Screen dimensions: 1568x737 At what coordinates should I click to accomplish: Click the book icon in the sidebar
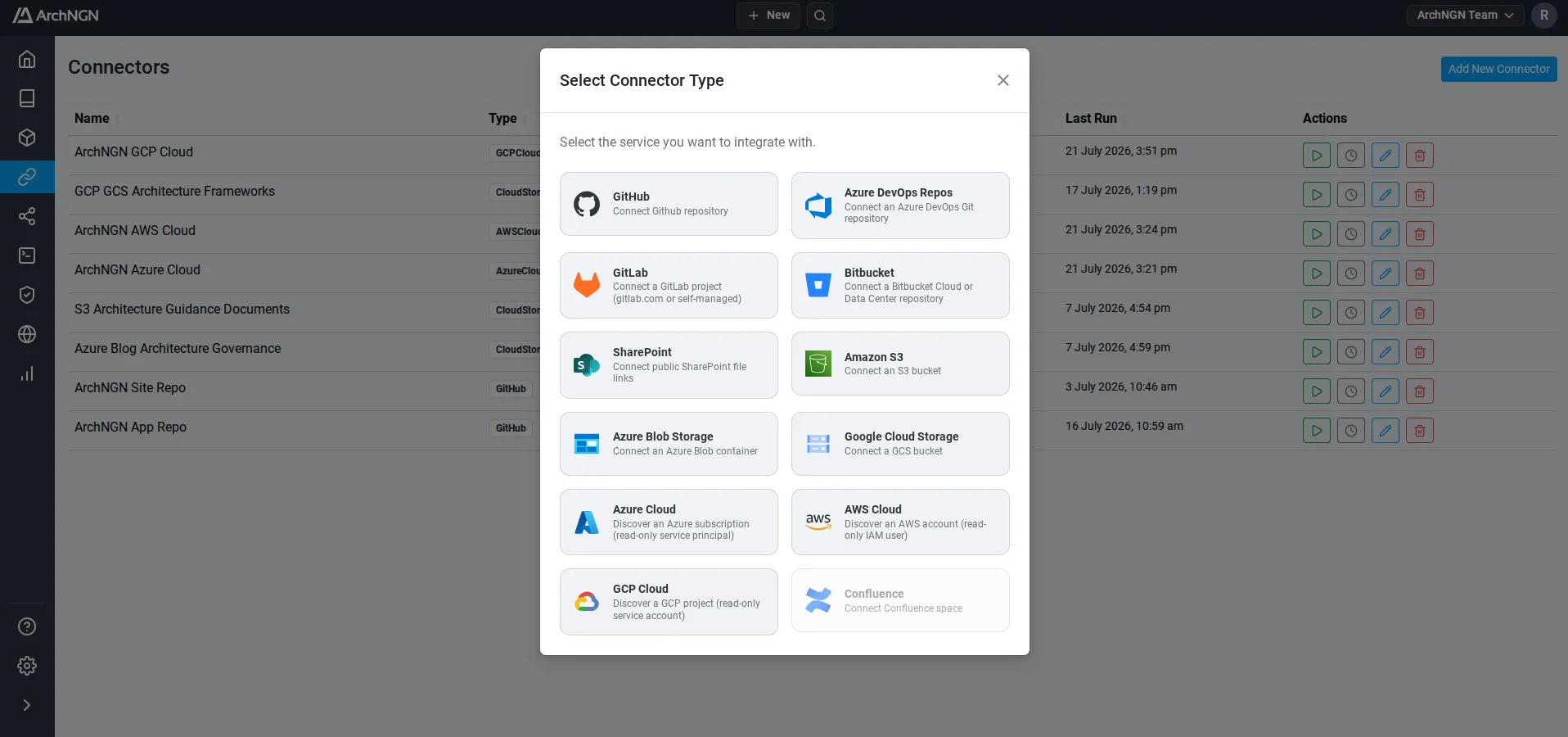click(x=27, y=98)
